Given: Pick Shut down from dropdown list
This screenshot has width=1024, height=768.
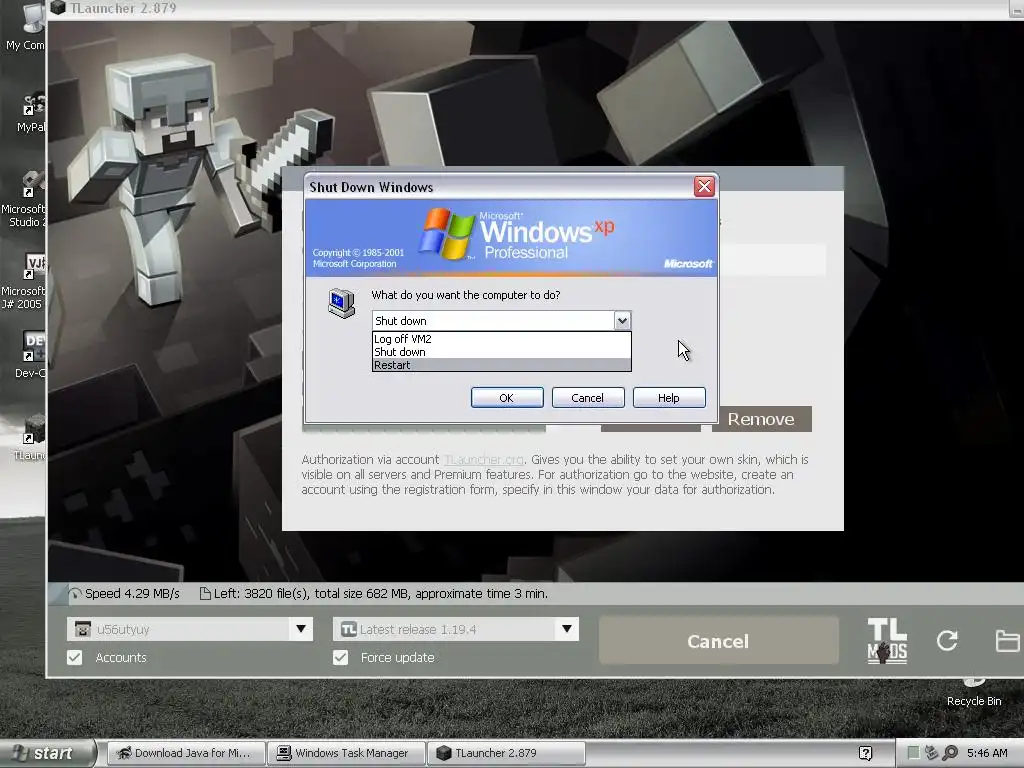Looking at the screenshot, I should [x=502, y=352].
